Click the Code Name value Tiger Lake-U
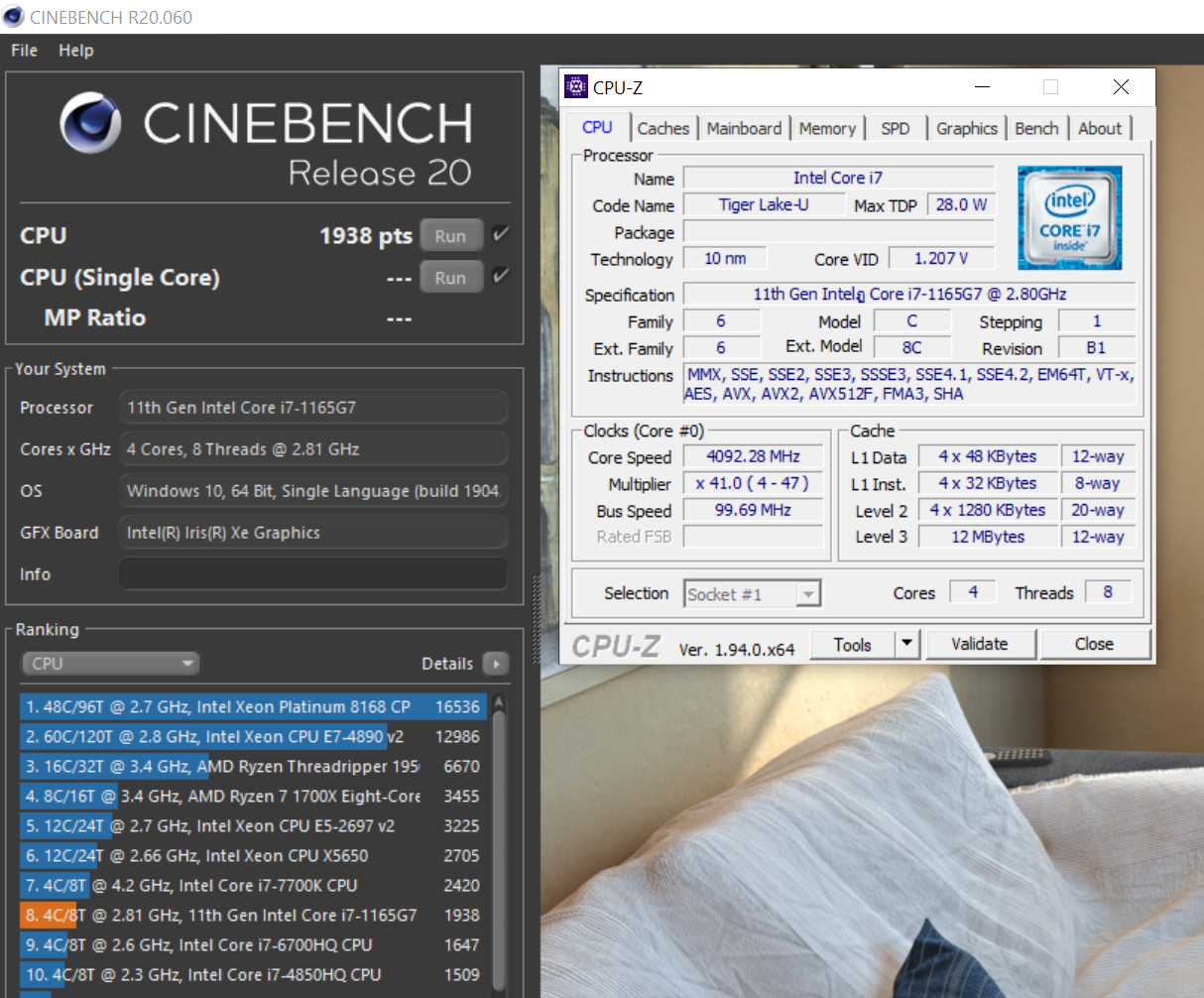The width and height of the screenshot is (1204, 998). 764,204
